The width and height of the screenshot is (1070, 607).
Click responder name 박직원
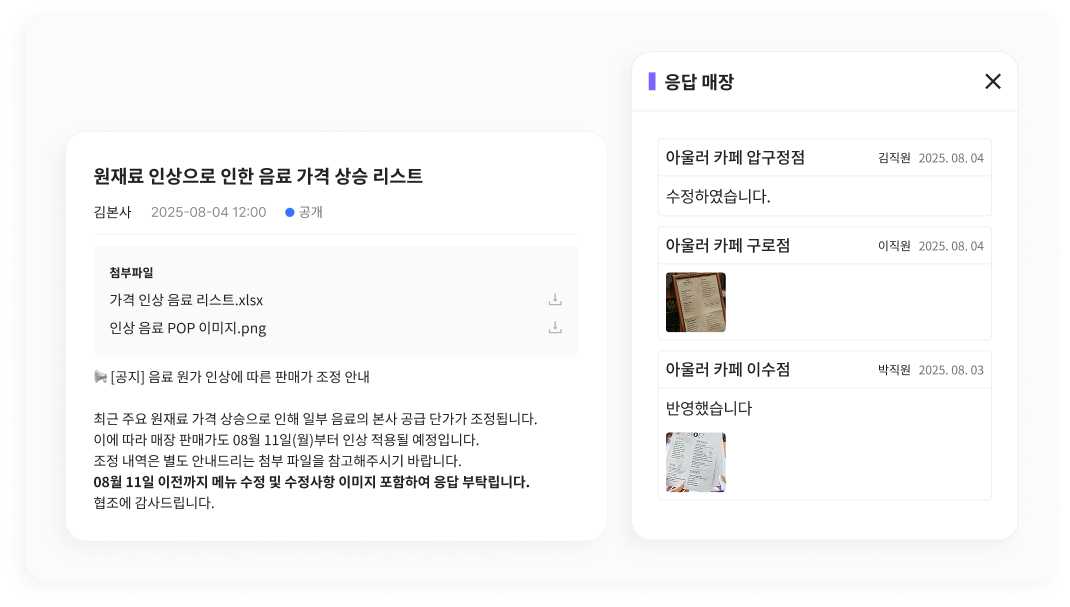[894, 370]
